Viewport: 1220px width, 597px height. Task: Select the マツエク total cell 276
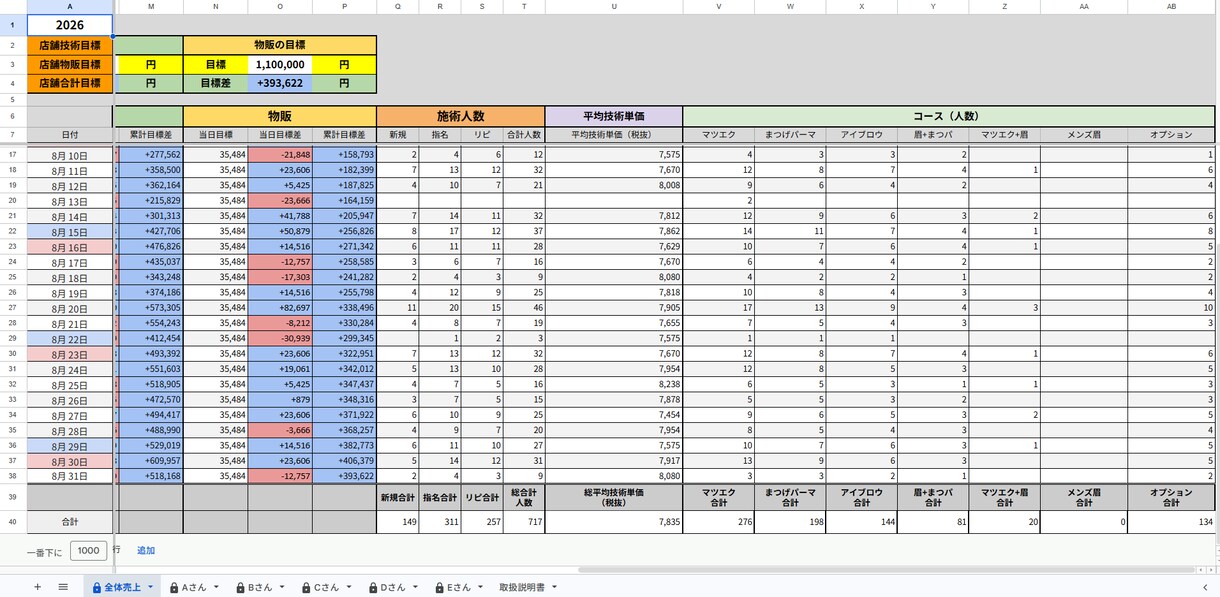[x=719, y=521]
